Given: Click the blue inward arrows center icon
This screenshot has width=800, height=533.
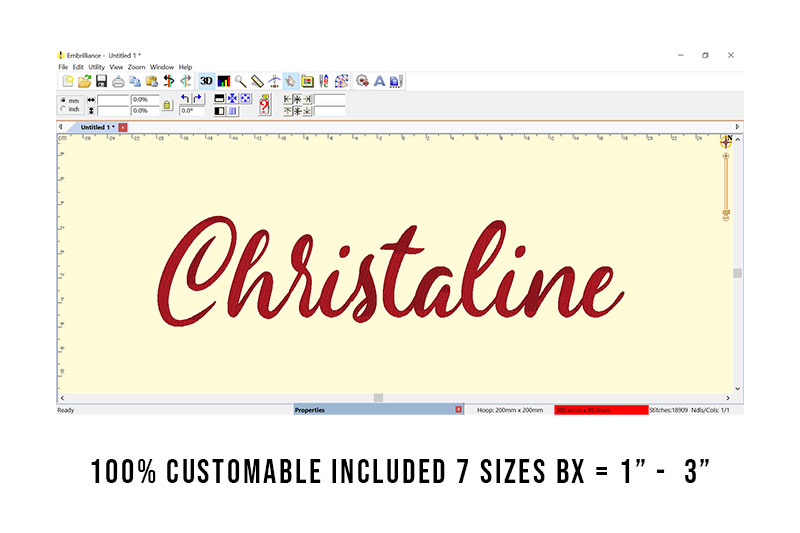Looking at the screenshot, I should (x=232, y=98).
